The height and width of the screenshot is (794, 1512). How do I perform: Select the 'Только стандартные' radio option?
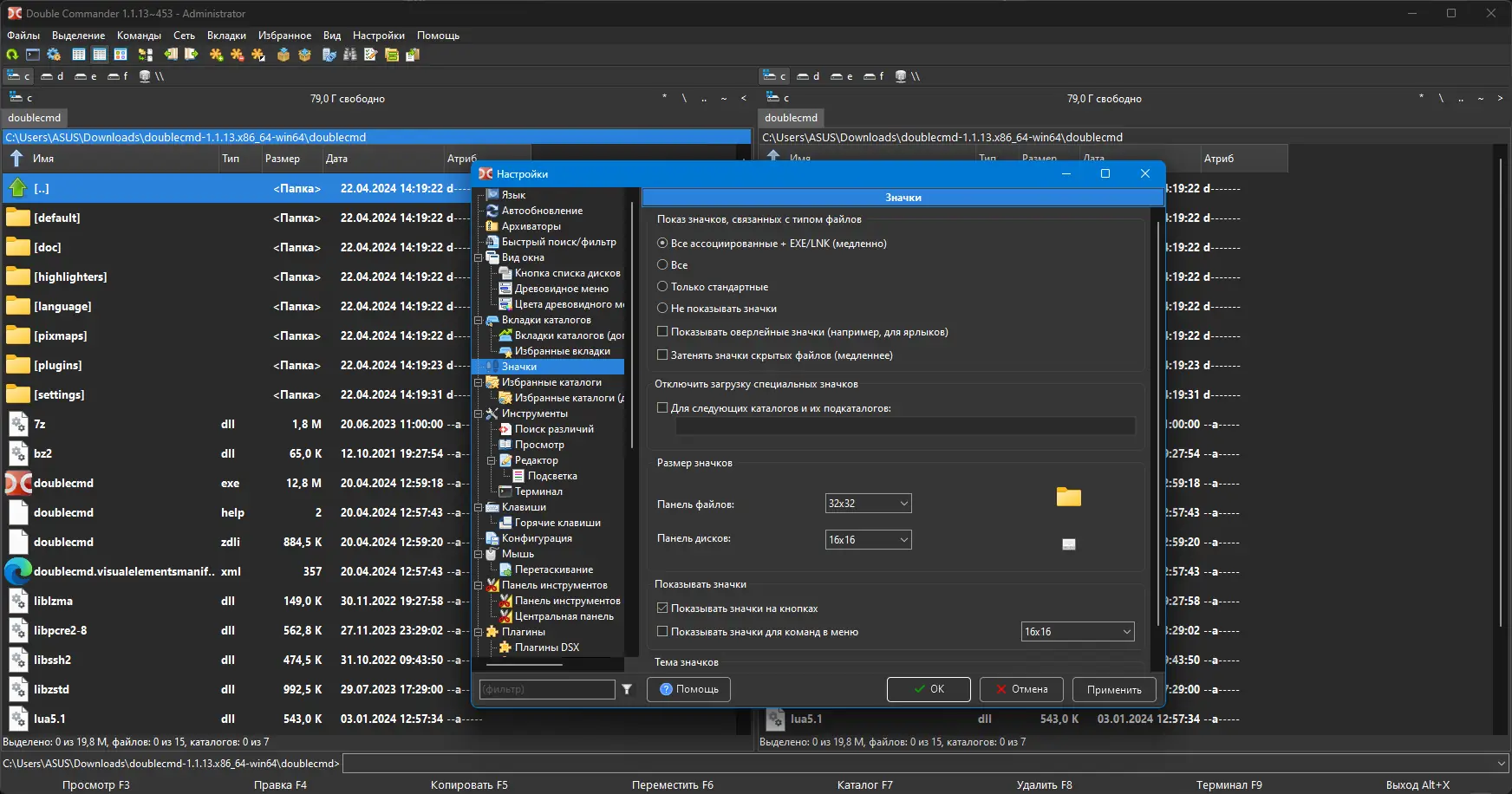click(x=662, y=287)
